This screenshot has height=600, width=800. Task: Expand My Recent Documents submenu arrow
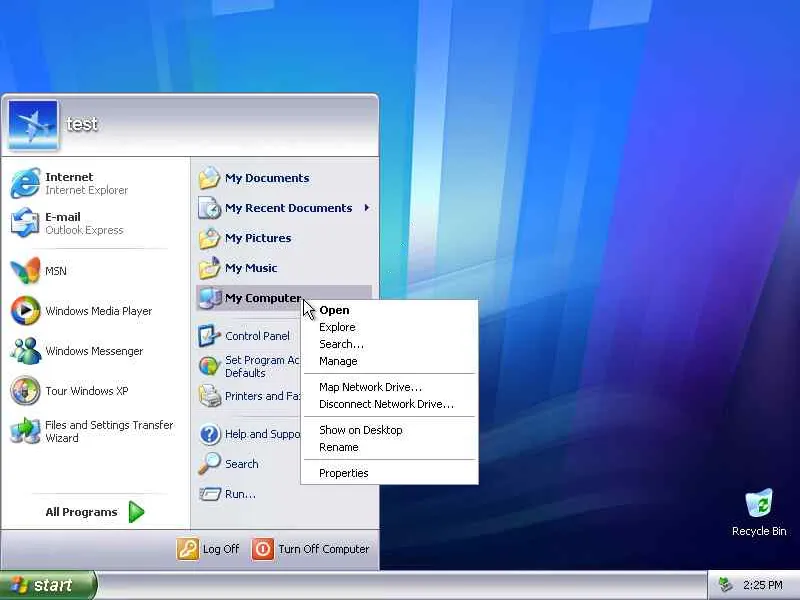[367, 208]
